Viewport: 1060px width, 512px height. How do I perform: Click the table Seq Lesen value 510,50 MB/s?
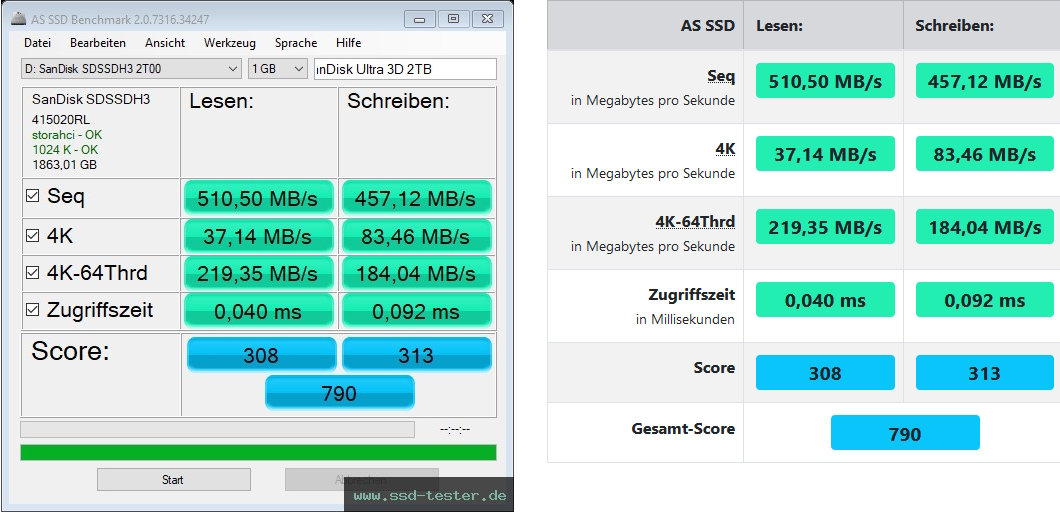(825, 80)
